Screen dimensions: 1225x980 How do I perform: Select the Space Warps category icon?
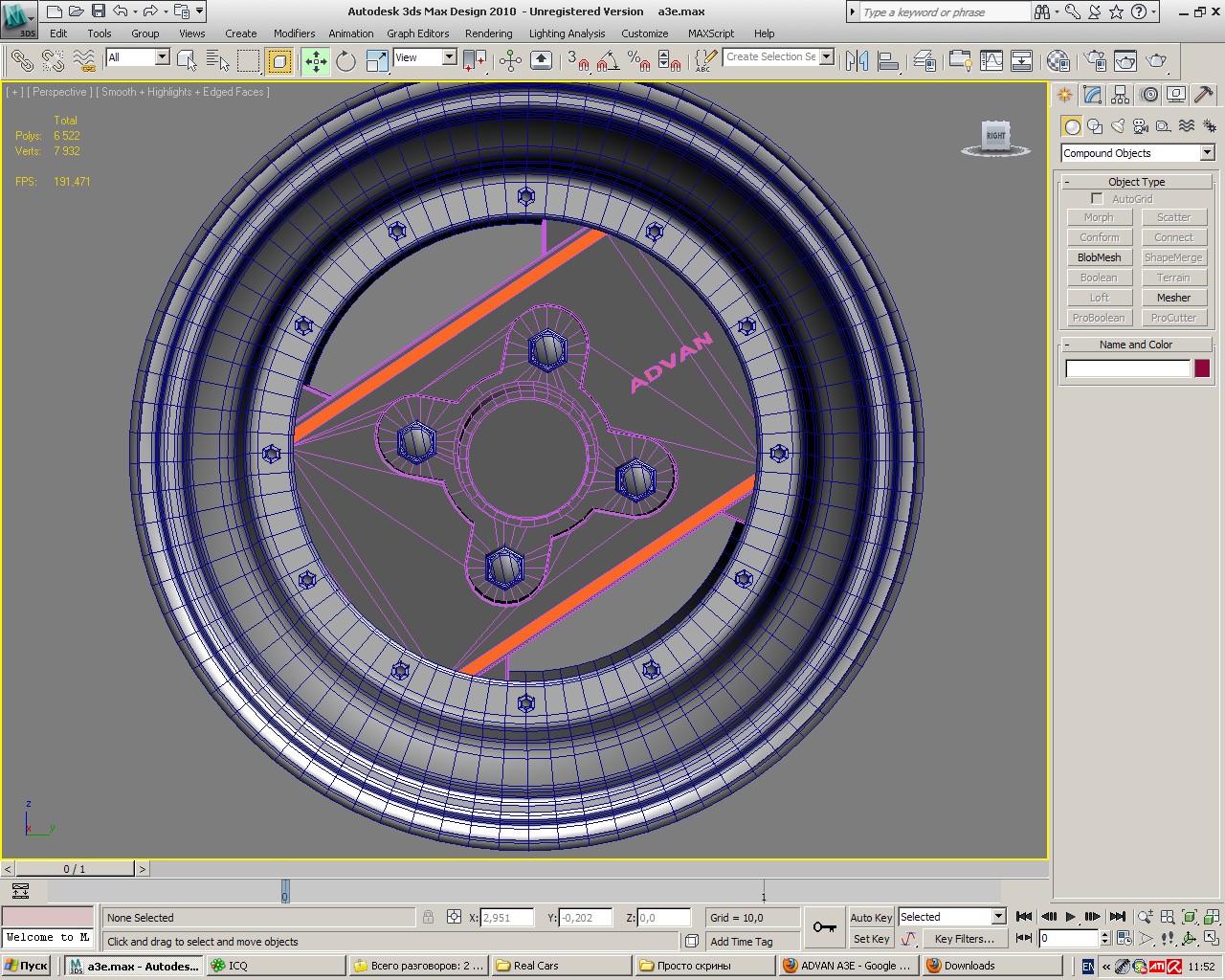point(1186,126)
